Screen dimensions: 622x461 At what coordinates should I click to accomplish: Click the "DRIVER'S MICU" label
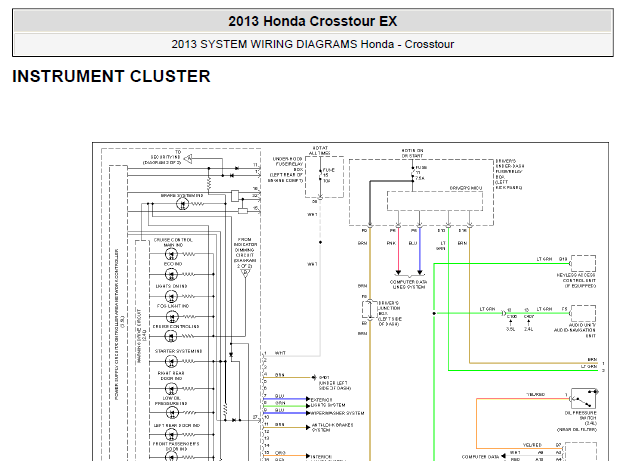click(x=466, y=188)
